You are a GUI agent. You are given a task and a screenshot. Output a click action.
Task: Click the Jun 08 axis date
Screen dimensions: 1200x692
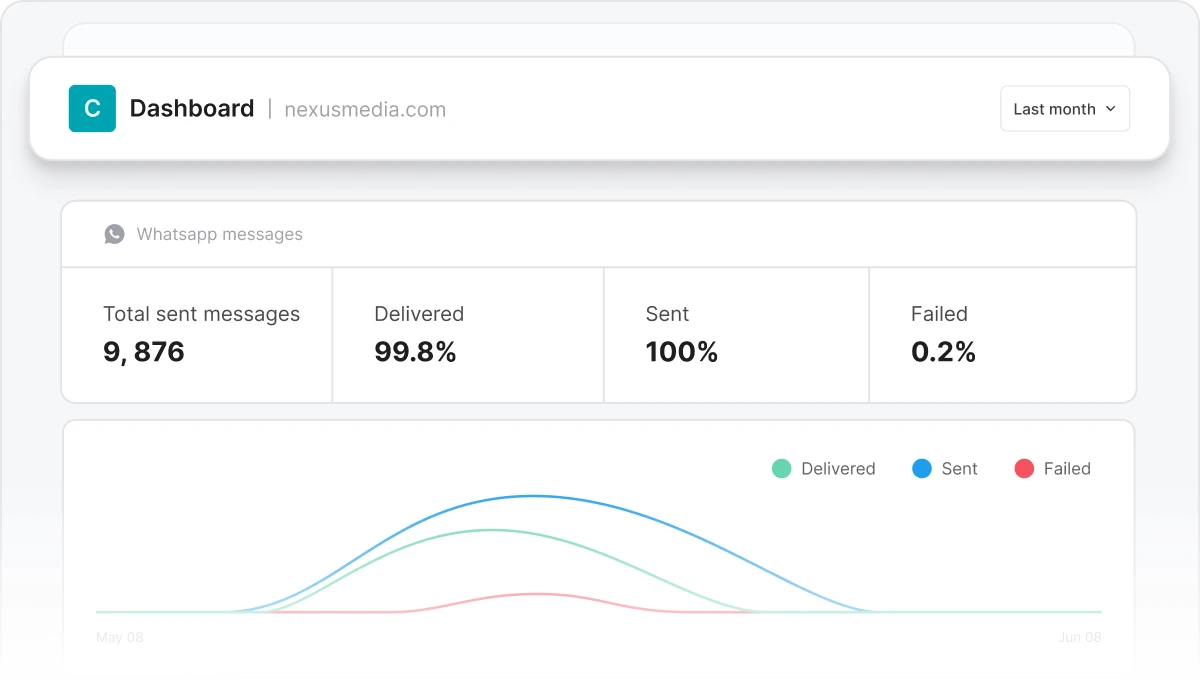(1080, 637)
